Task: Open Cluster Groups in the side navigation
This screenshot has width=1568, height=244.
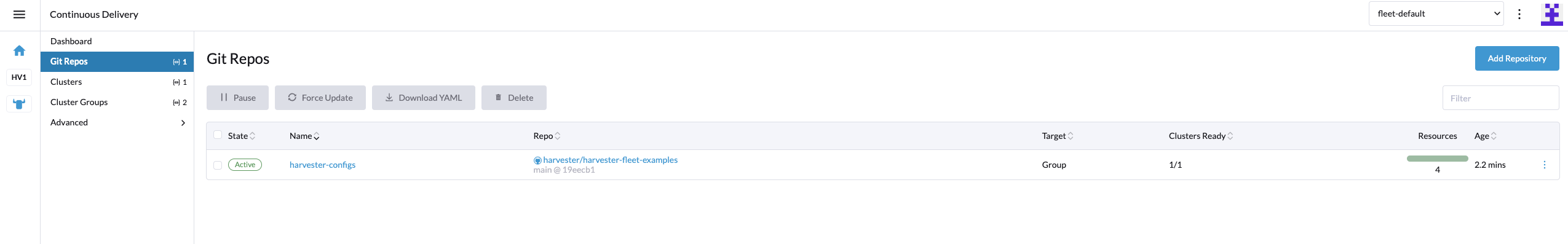Action: point(117,102)
